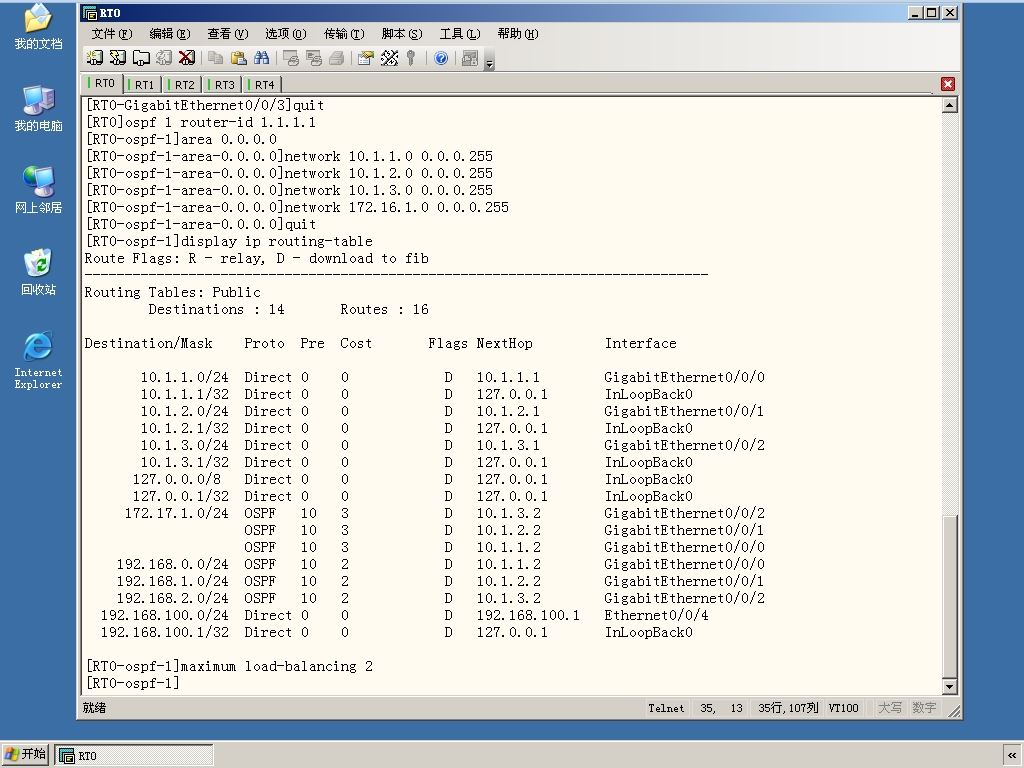Click the Print Selection toolbar icon

(x=313, y=58)
